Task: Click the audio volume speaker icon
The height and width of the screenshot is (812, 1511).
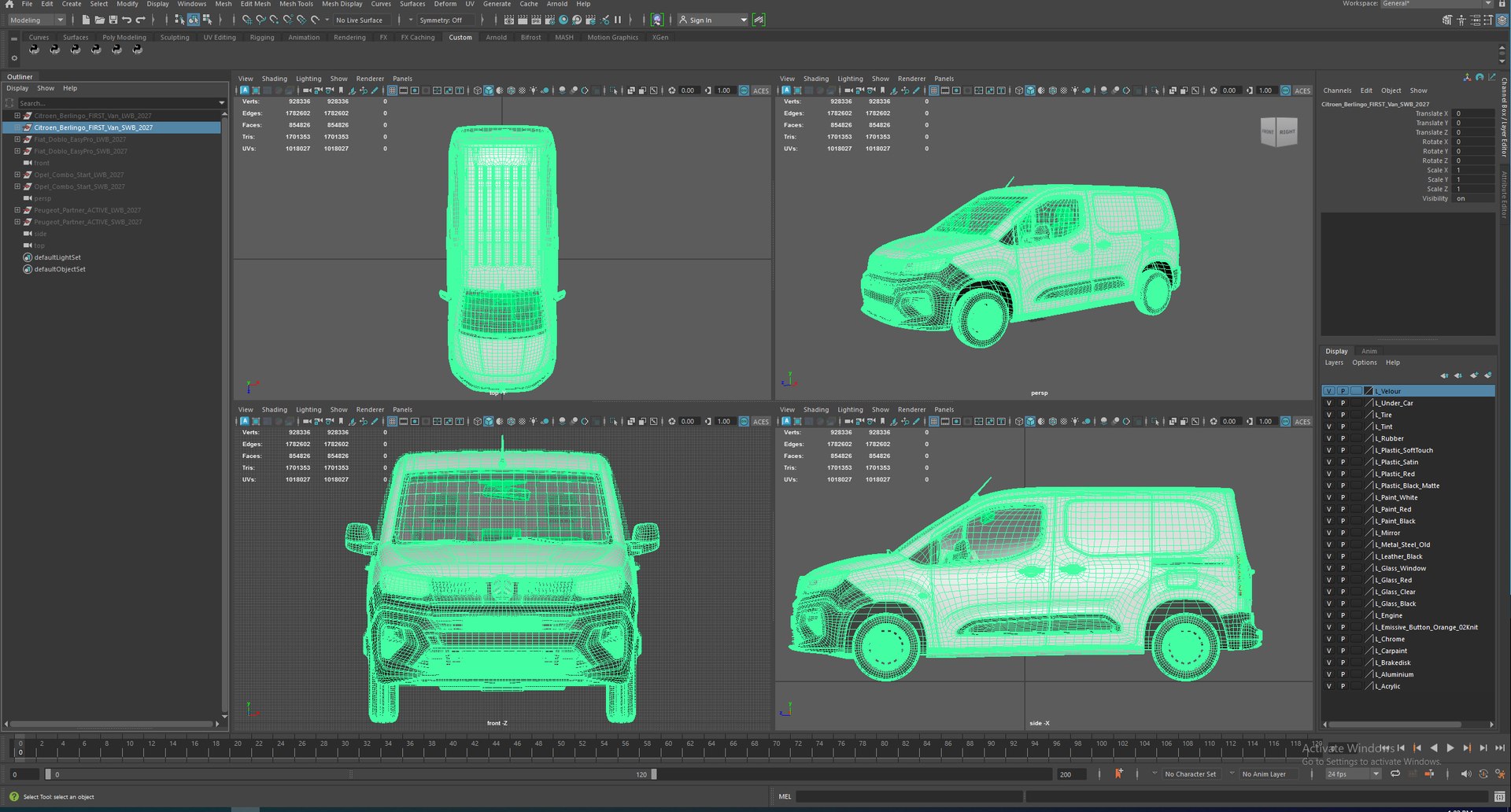Action: [x=1465, y=774]
